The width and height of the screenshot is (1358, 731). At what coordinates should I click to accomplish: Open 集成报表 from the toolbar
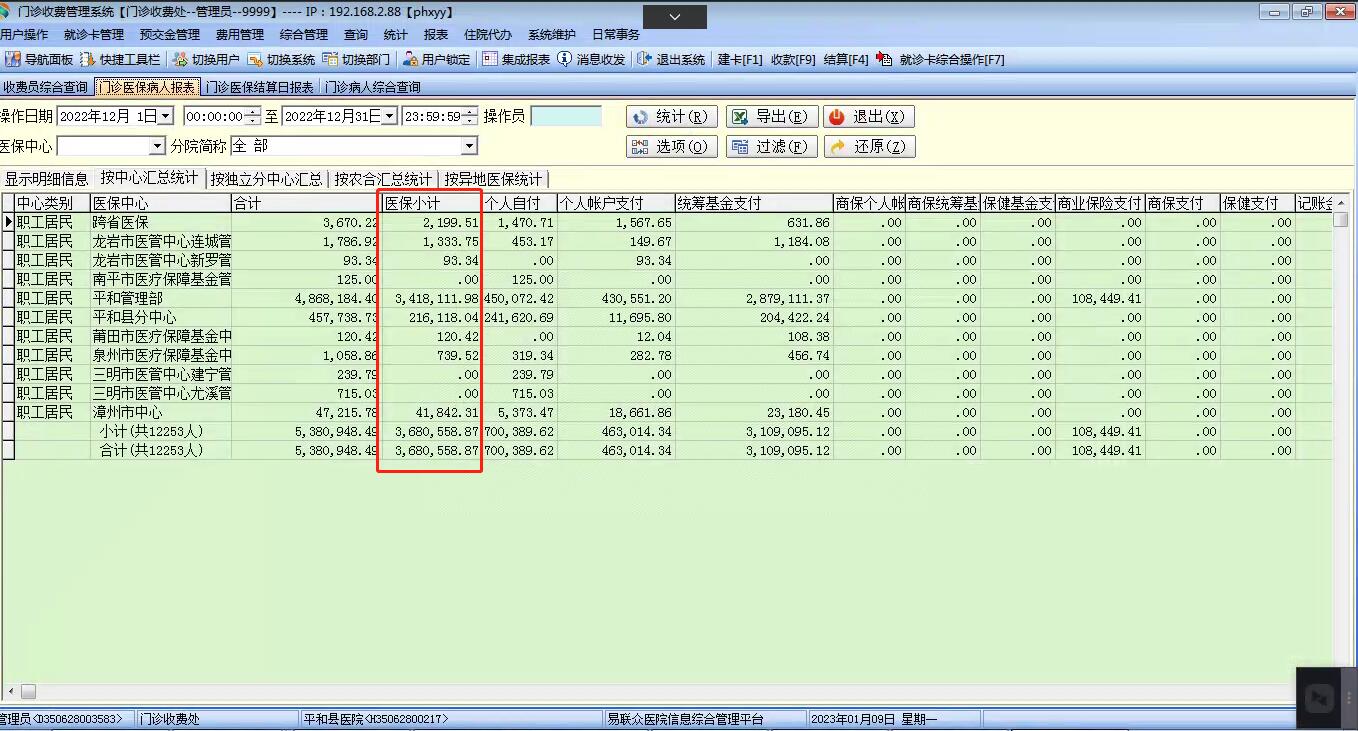517,59
